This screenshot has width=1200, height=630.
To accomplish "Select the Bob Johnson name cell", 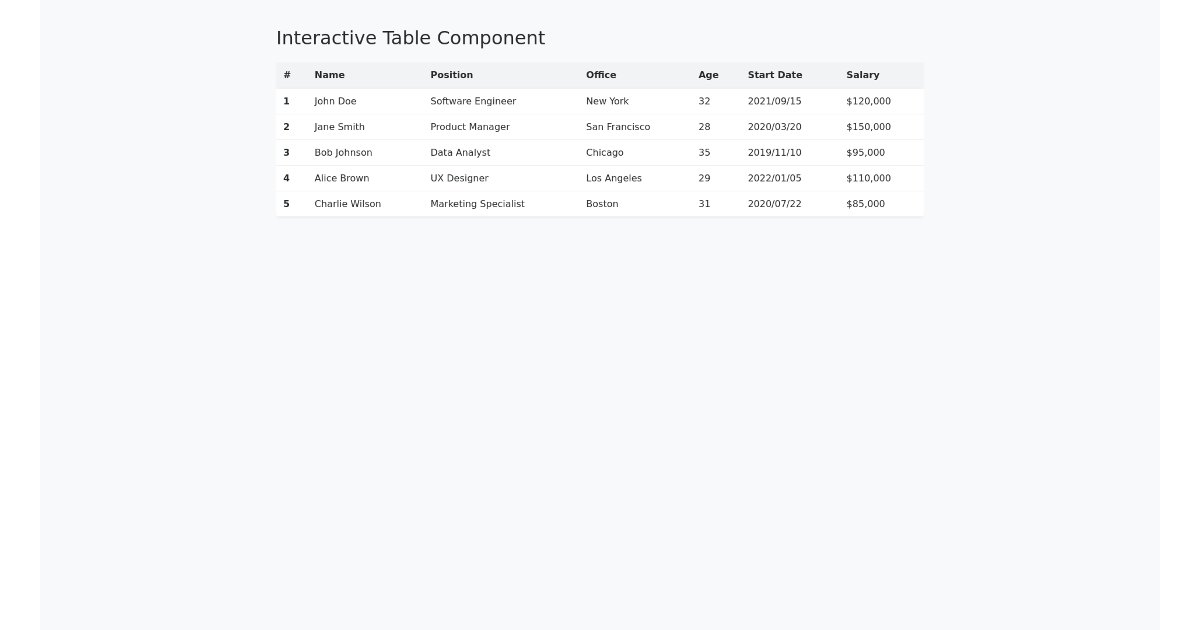I will pyautogui.click(x=365, y=153).
